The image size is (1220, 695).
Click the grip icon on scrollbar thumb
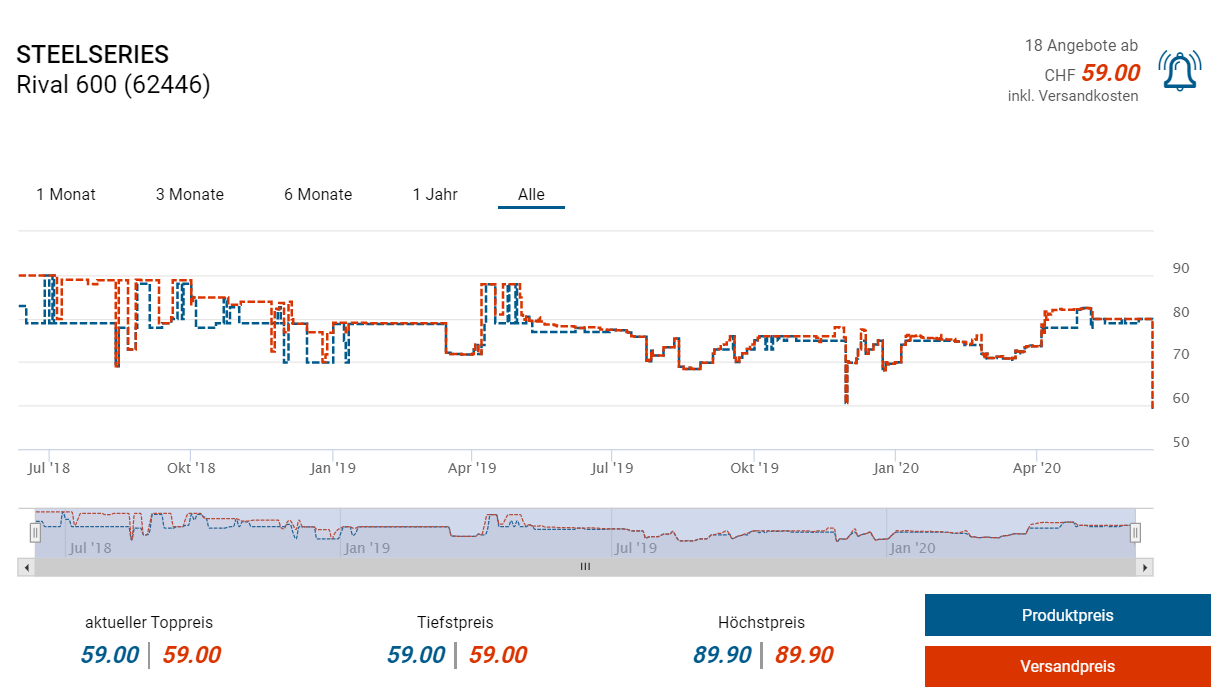[x=585, y=567]
